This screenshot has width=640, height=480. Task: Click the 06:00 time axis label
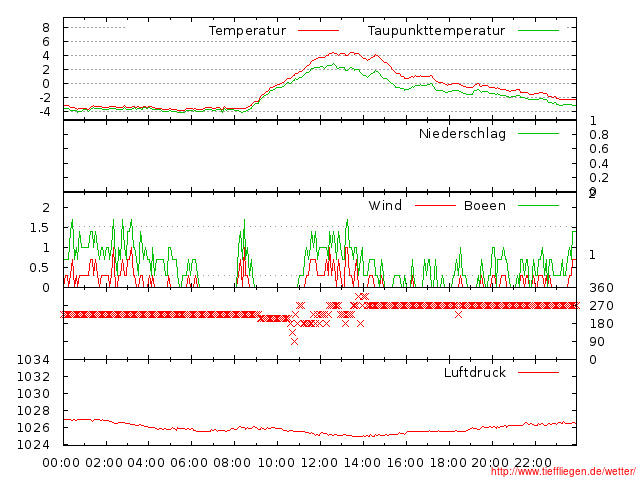tap(189, 463)
